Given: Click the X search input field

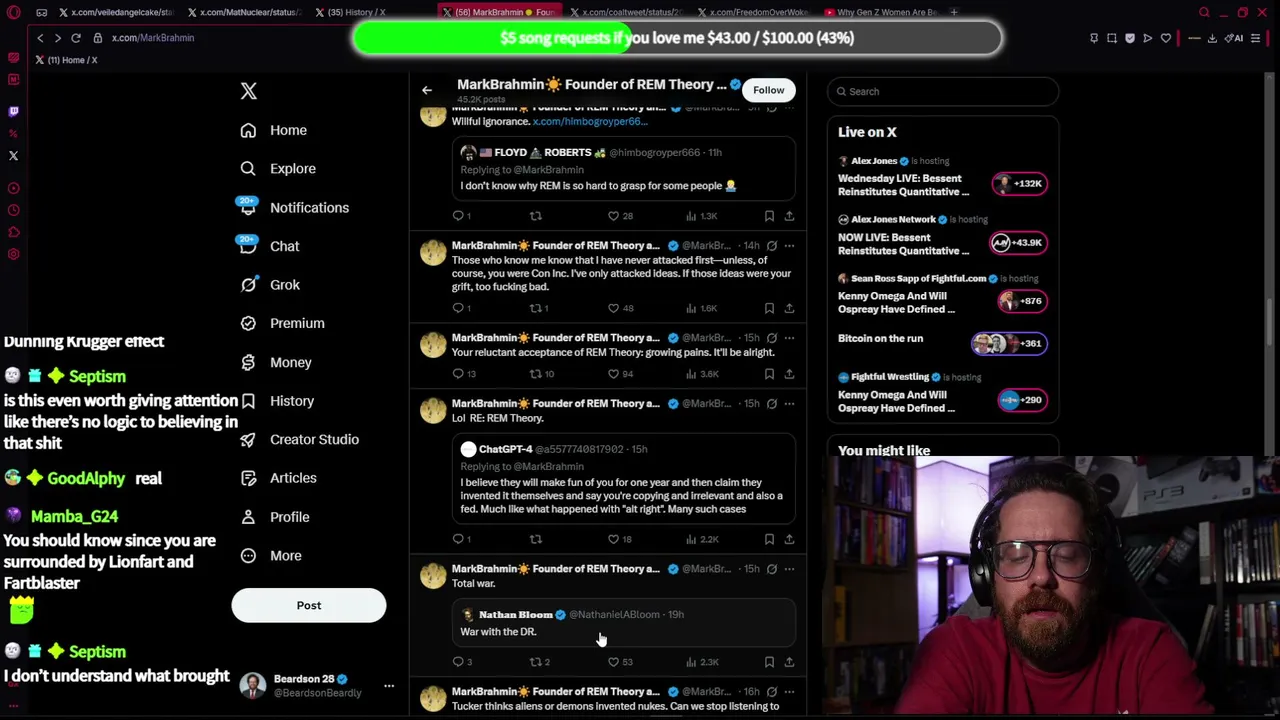Looking at the screenshot, I should [943, 91].
